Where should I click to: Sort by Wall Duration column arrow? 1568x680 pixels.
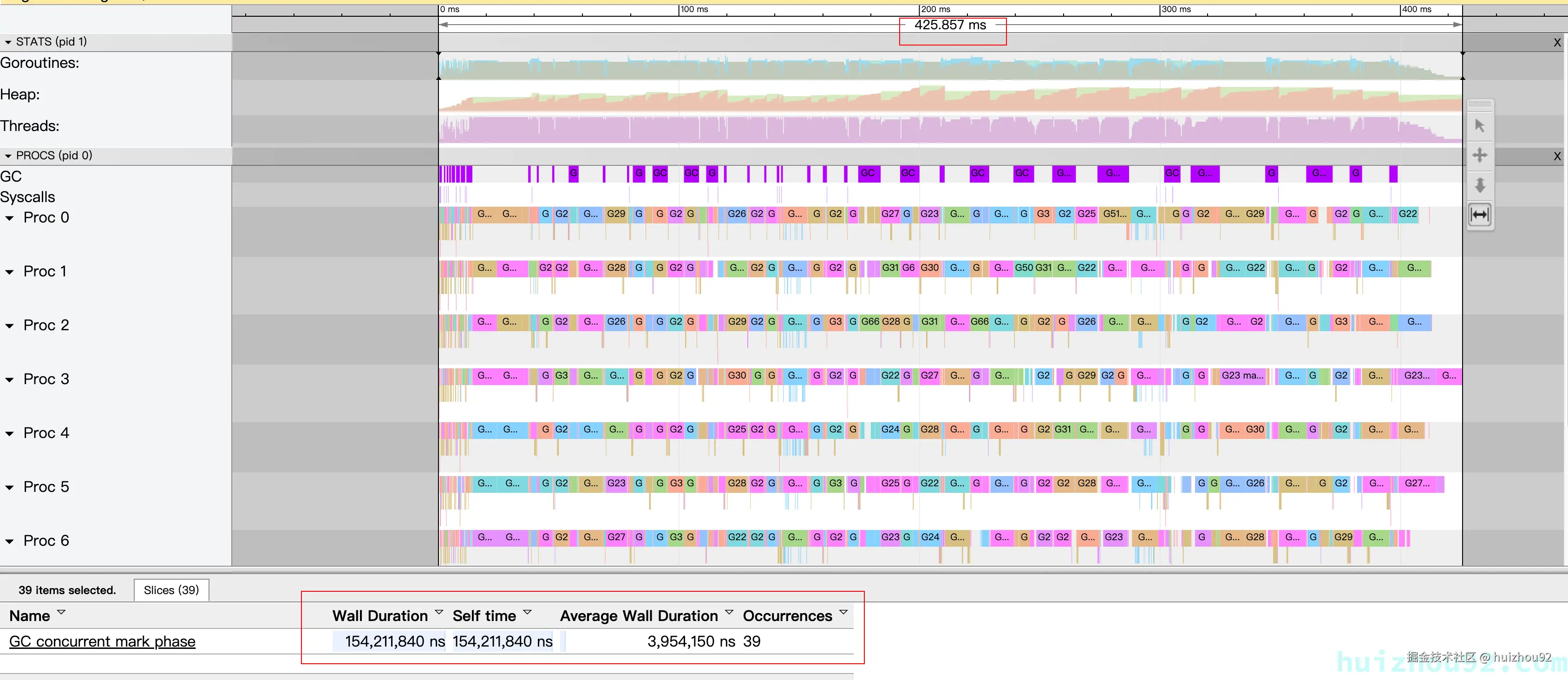coord(439,613)
